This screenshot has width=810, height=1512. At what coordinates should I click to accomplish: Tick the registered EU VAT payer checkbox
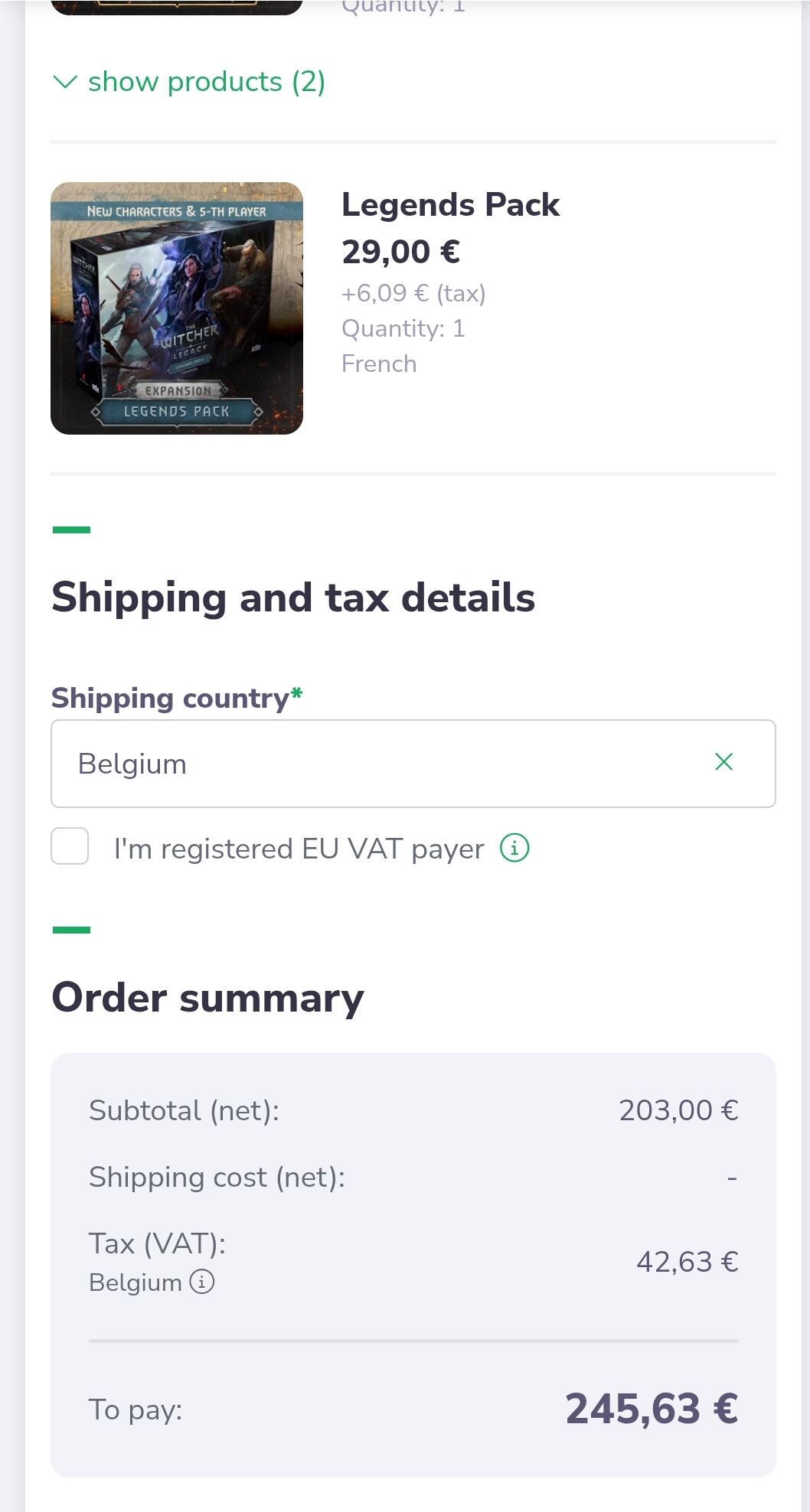[x=70, y=847]
